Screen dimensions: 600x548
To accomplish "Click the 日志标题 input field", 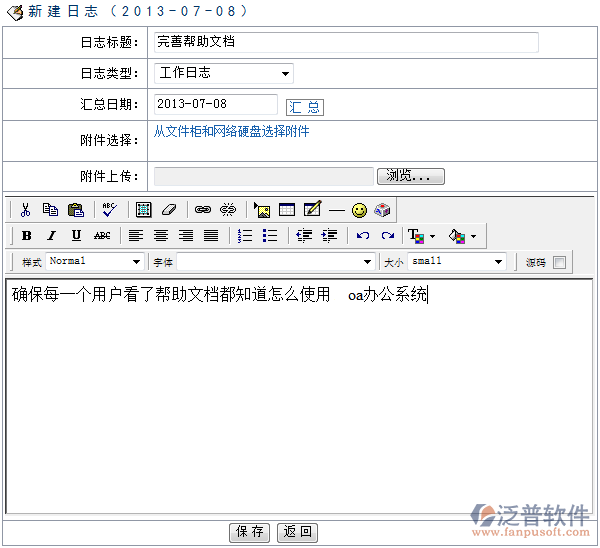I will point(346,42).
